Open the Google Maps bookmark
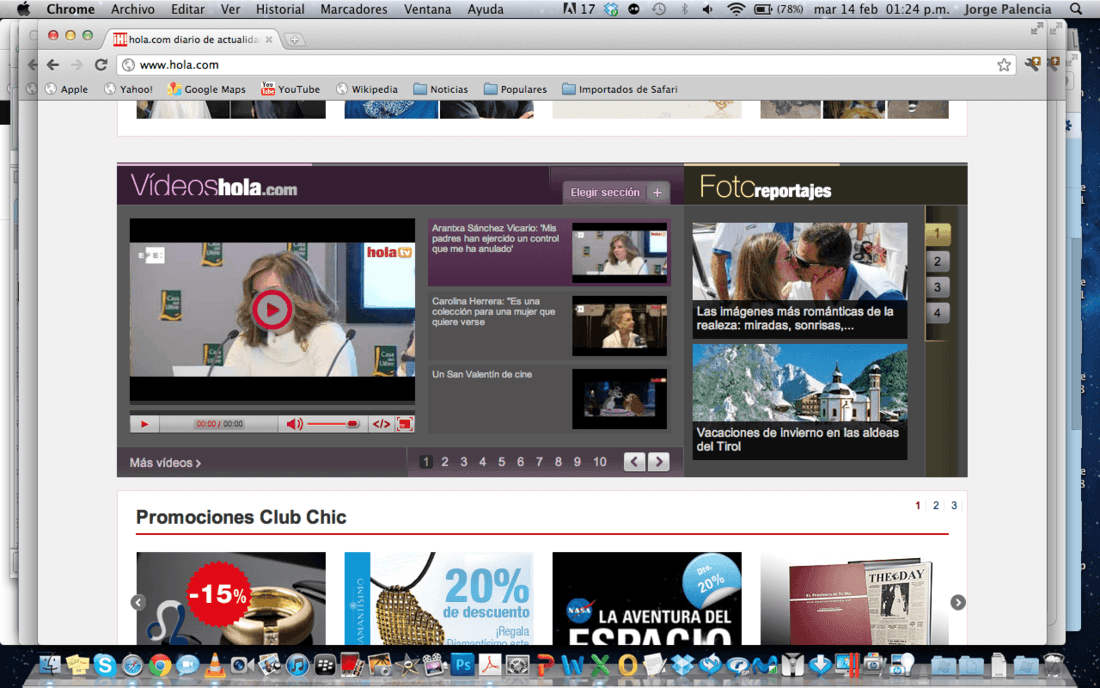Screen dimensions: 1100x688 pyautogui.click(x=207, y=89)
